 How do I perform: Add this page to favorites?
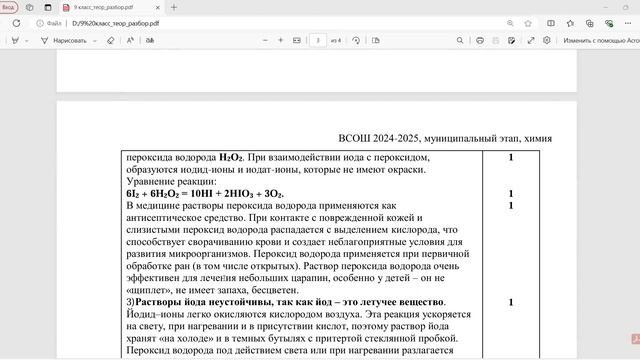528,23
